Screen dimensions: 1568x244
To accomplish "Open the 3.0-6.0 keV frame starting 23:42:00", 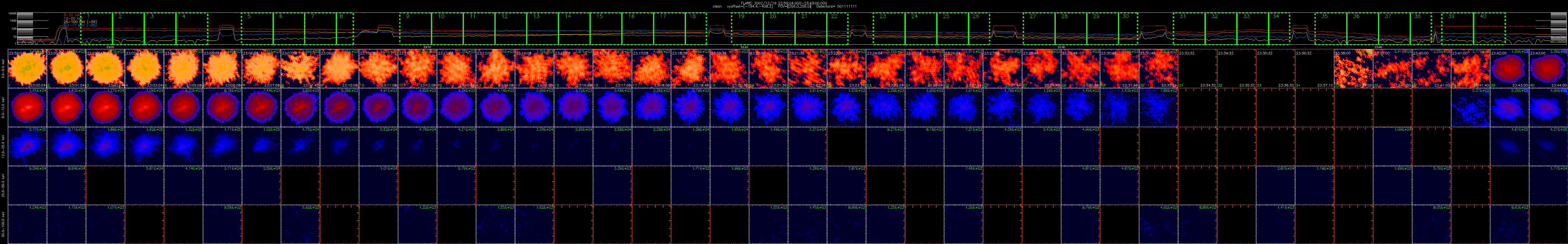I will 1509,69.
